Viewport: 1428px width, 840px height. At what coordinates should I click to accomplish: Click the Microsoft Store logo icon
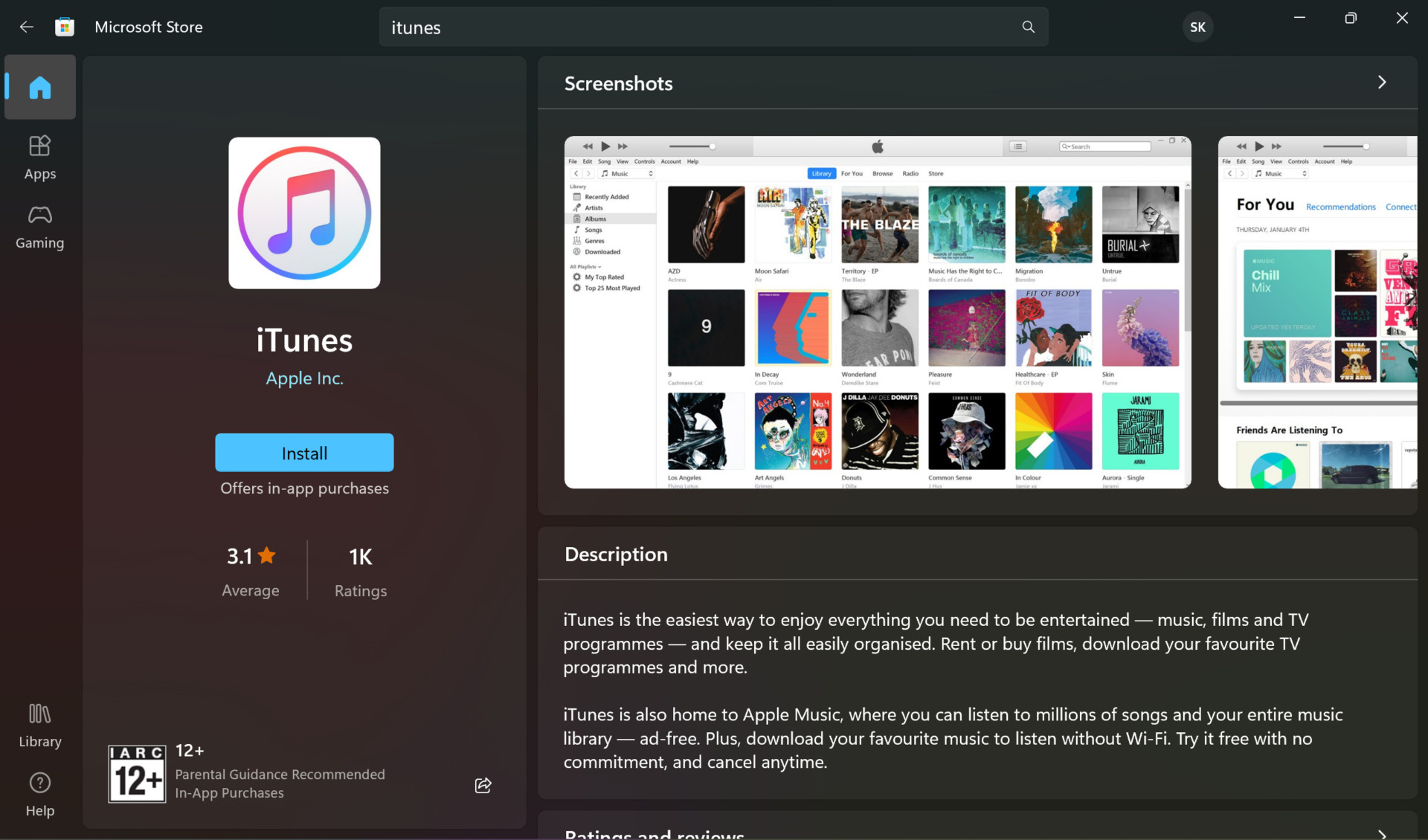pyautogui.click(x=65, y=28)
